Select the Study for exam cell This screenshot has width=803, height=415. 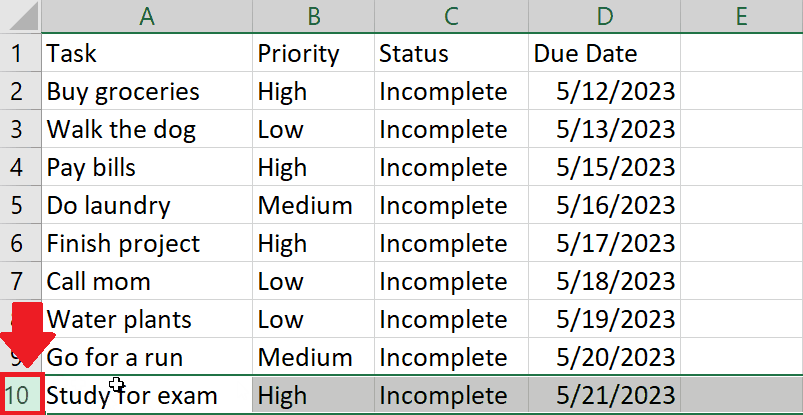[147, 395]
